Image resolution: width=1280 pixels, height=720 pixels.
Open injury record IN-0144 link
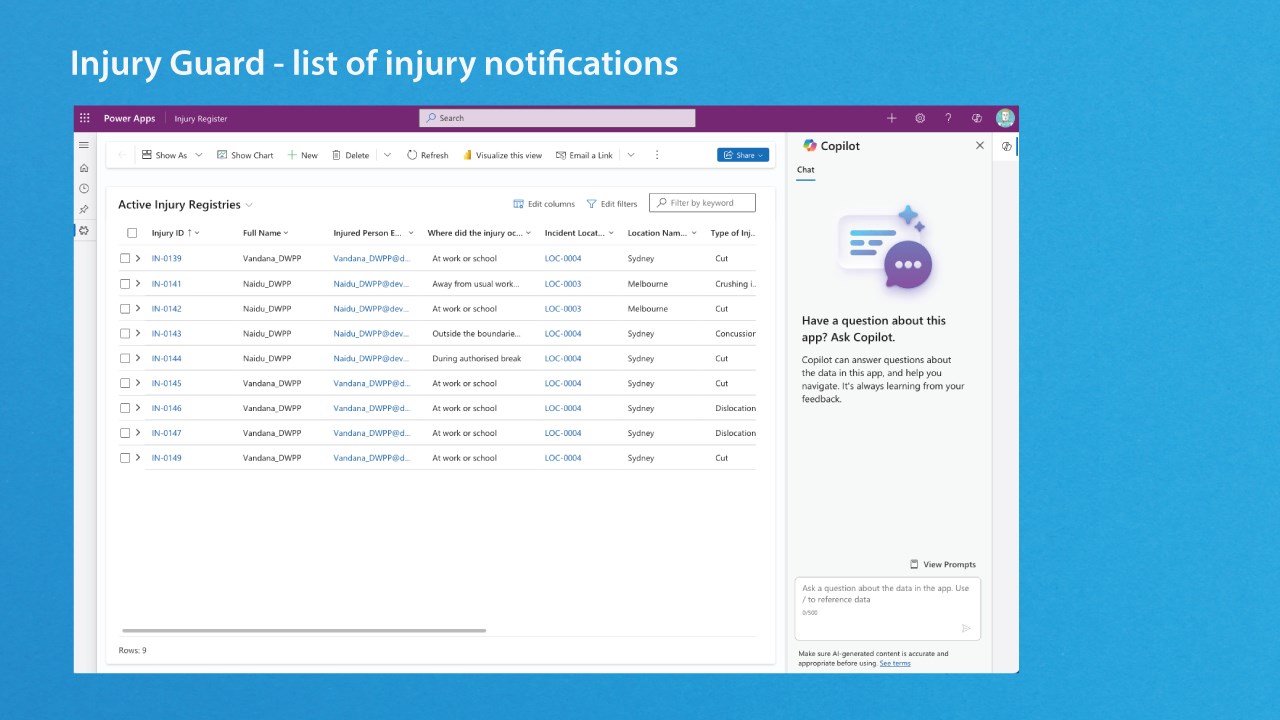167,358
